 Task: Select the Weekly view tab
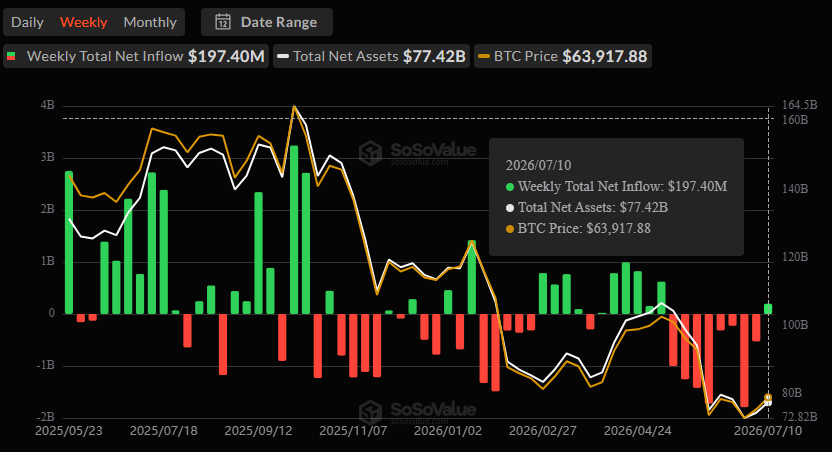83,22
